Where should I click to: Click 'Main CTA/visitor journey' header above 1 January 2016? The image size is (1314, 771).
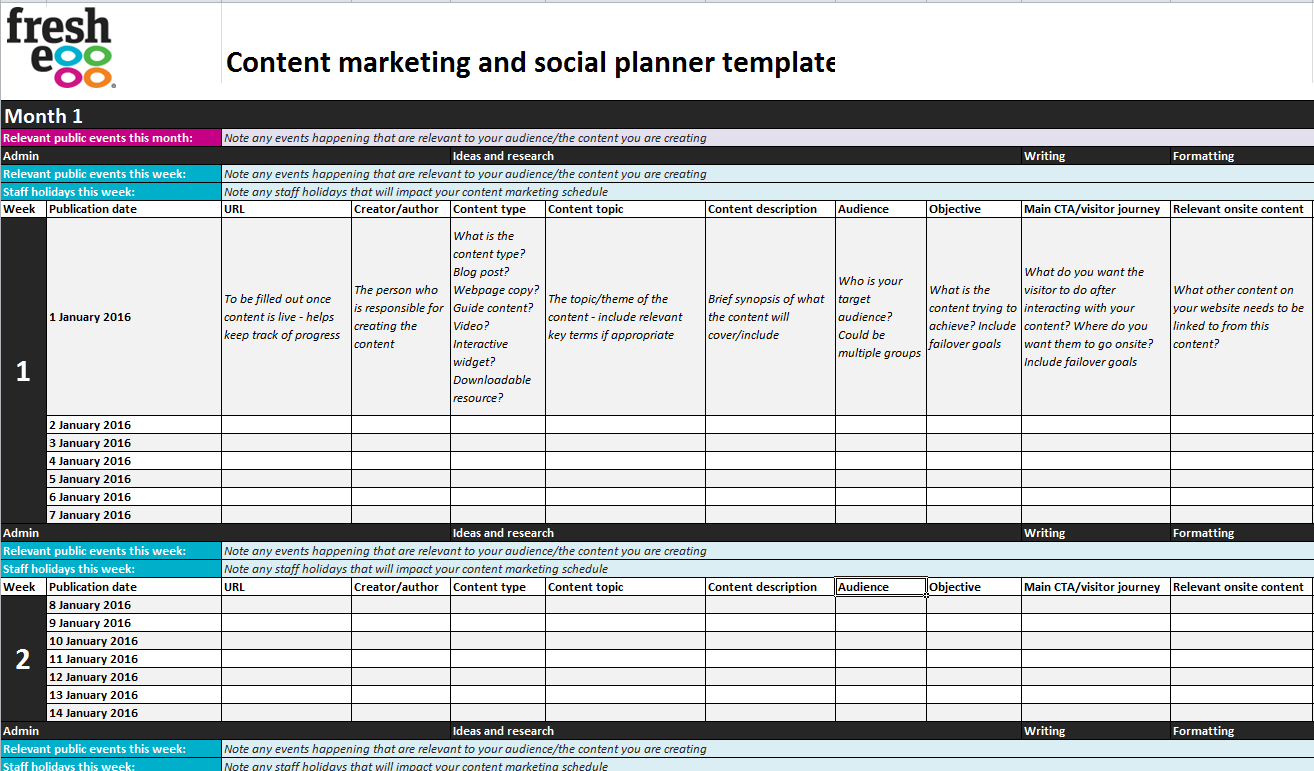click(1096, 209)
